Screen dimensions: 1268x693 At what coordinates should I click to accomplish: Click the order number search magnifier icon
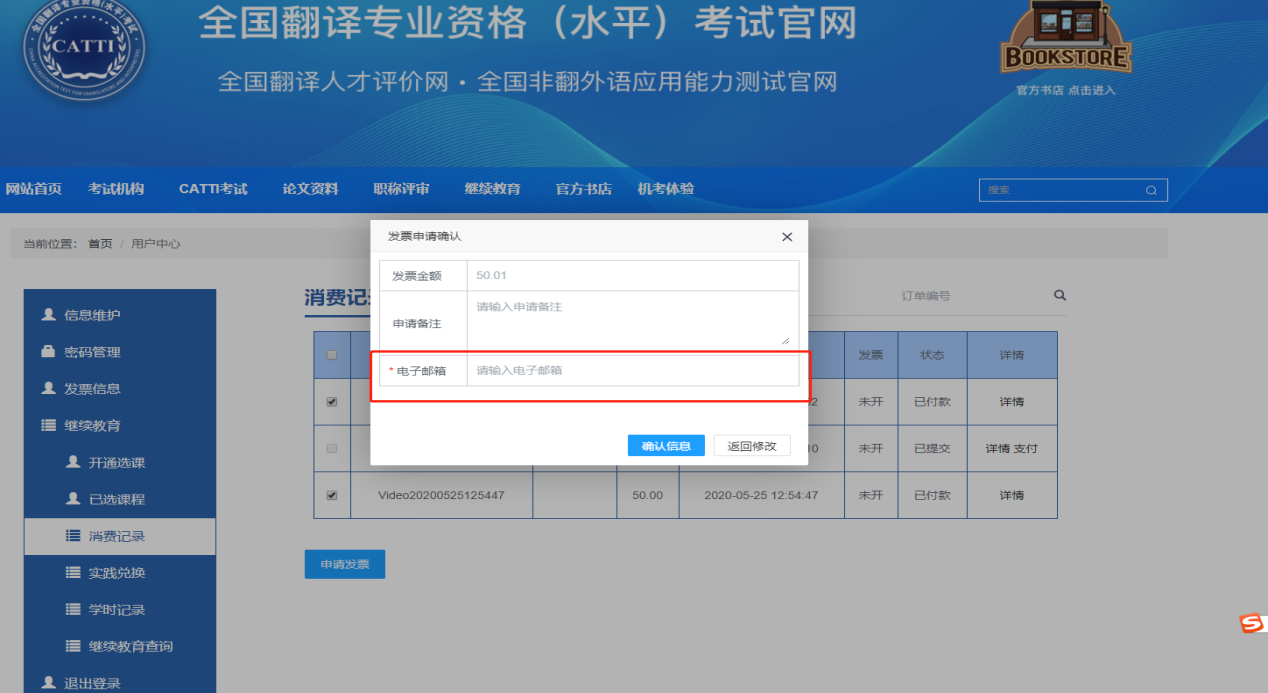1060,295
